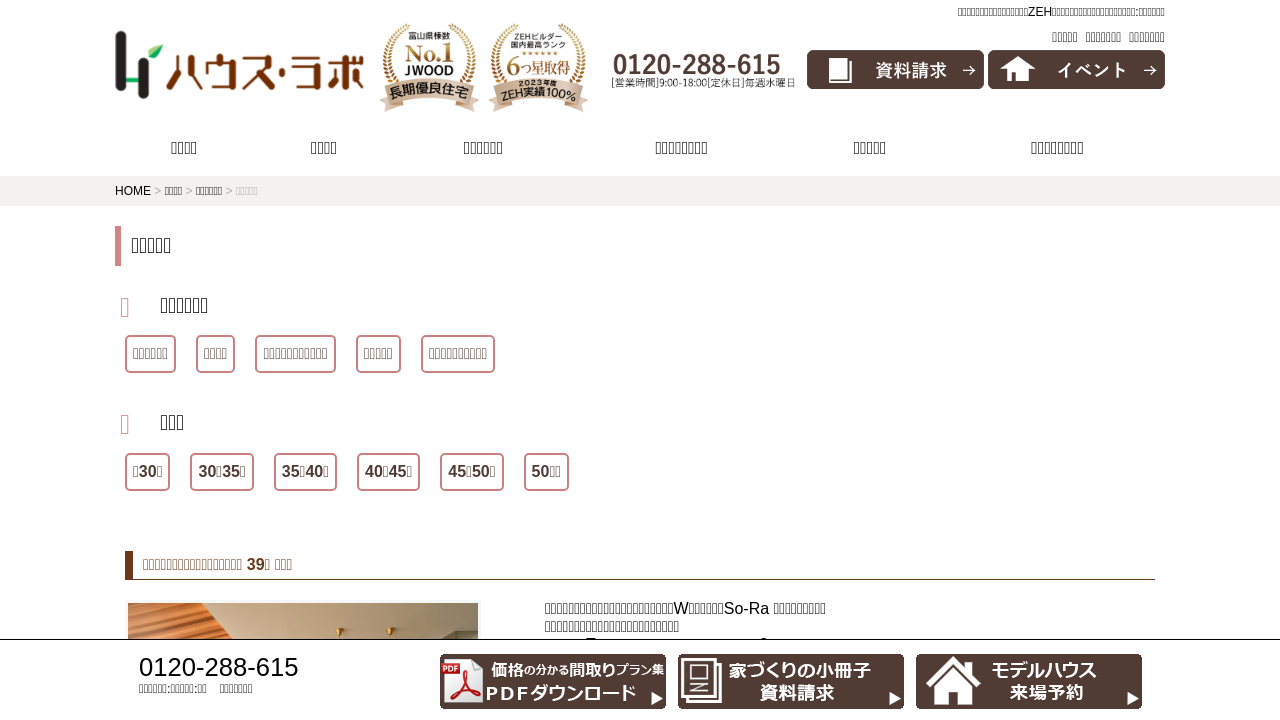The width and height of the screenshot is (1280, 720).
Task: Open the 資料請求 header button
Action: coord(895,70)
